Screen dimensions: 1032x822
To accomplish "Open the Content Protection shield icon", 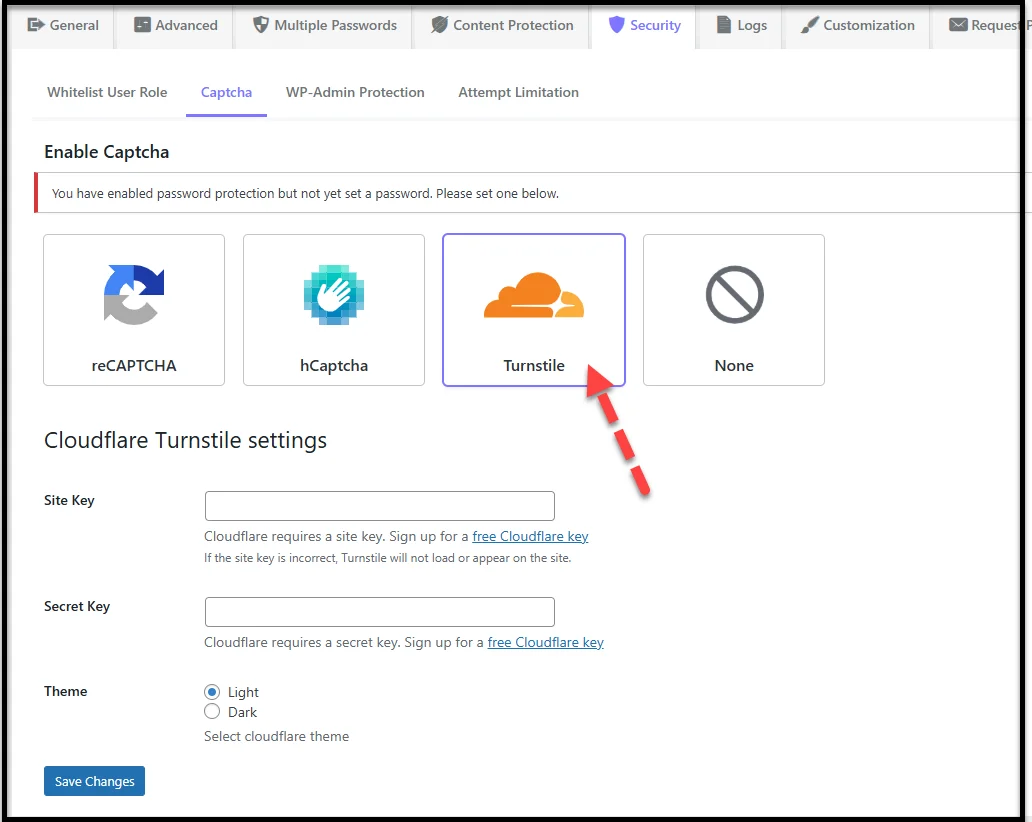I will coord(437,25).
